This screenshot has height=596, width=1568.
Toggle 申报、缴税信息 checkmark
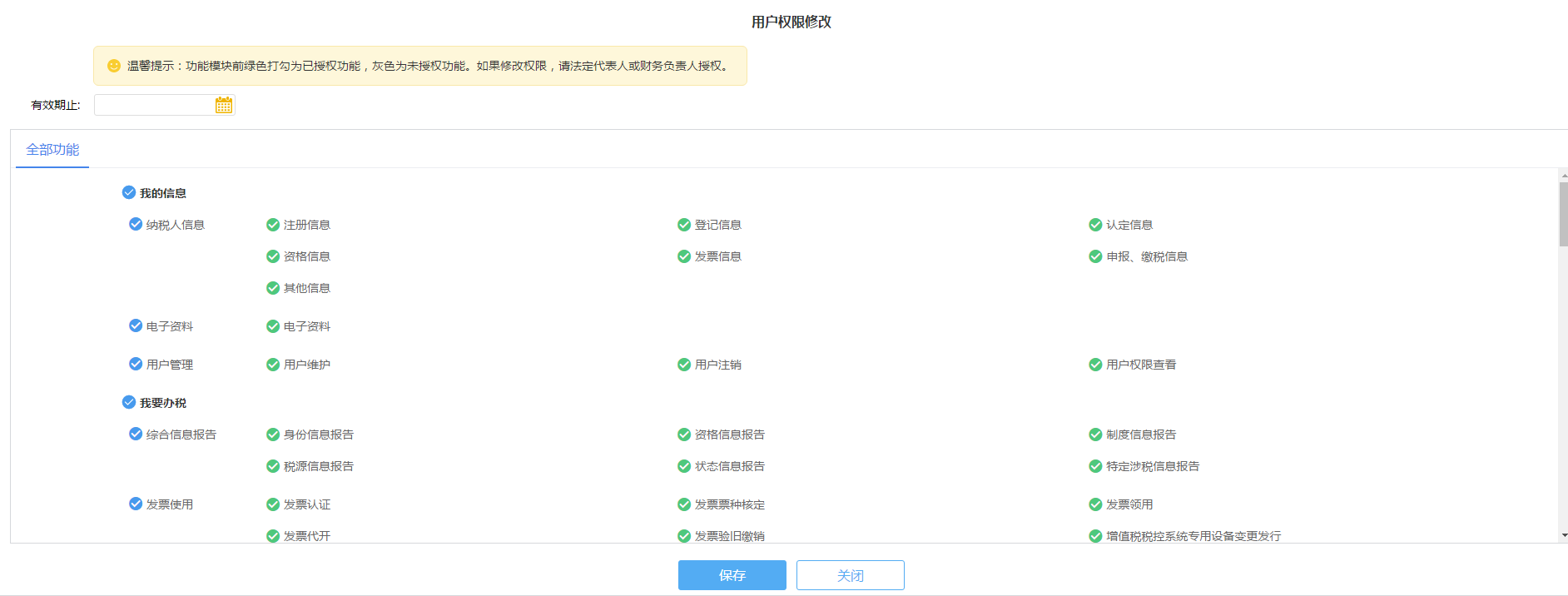pyautogui.click(x=1095, y=256)
